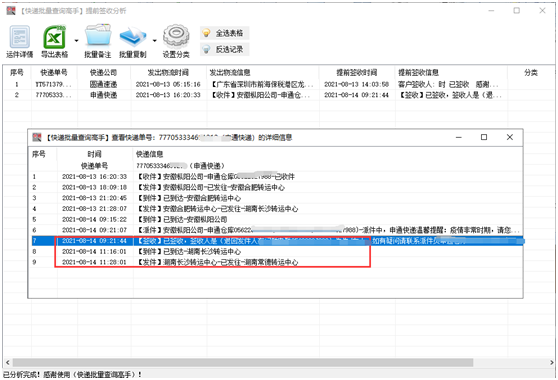558x380 pixels.
Task: Click the 提前签收时间 column header
Action: pyautogui.click(x=357, y=73)
